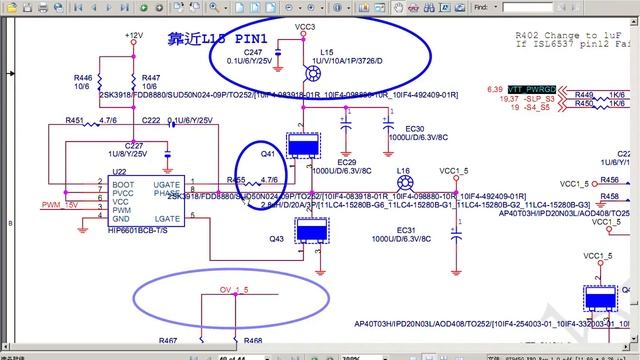The height and width of the screenshot is (360, 640).
Task: Click the C247 capacitor label
Action: click(253, 52)
